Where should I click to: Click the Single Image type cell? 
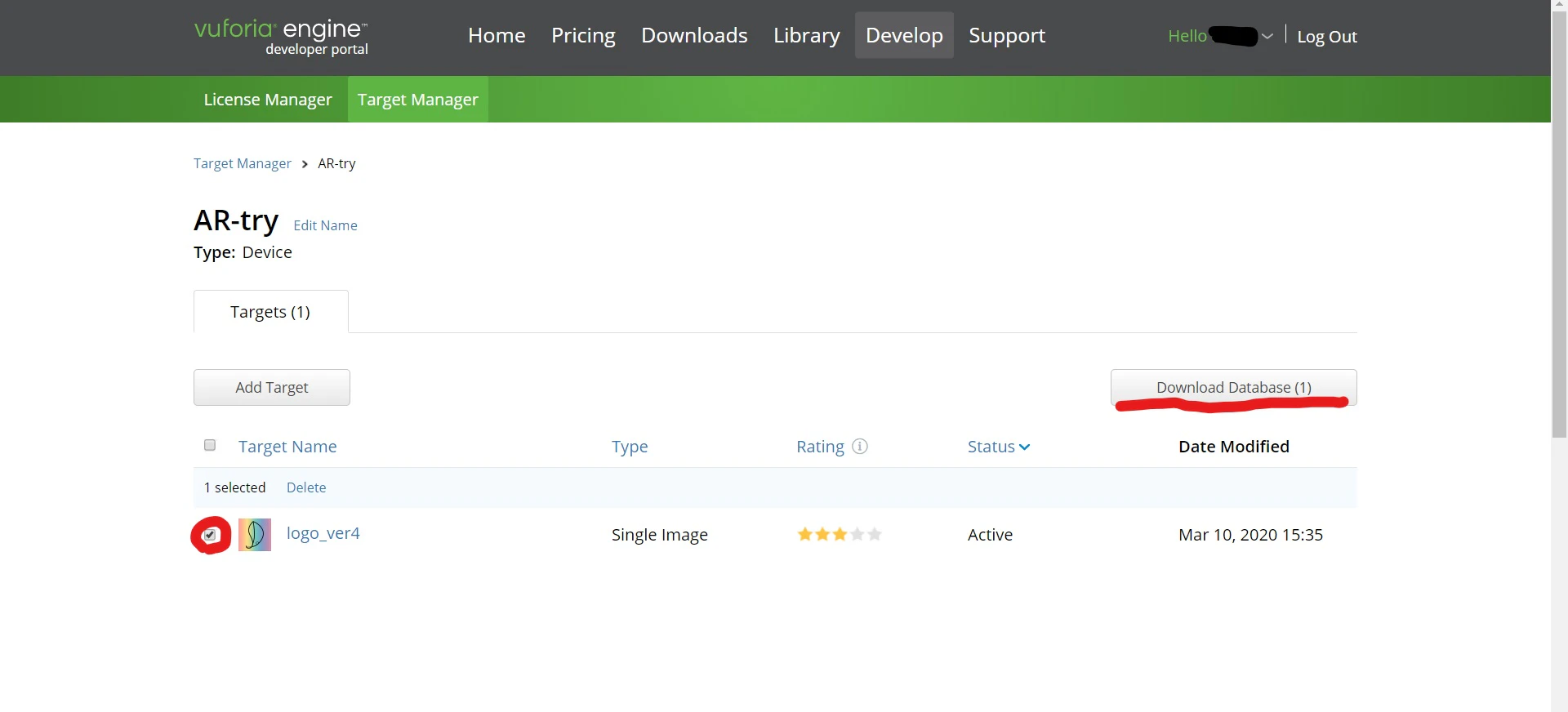[x=660, y=535]
